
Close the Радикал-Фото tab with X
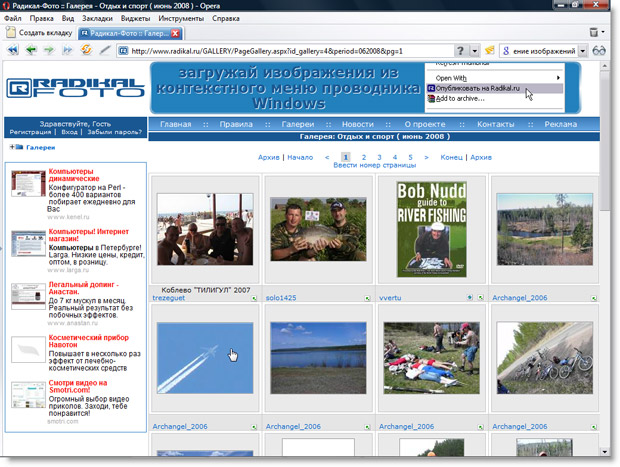coord(175,33)
